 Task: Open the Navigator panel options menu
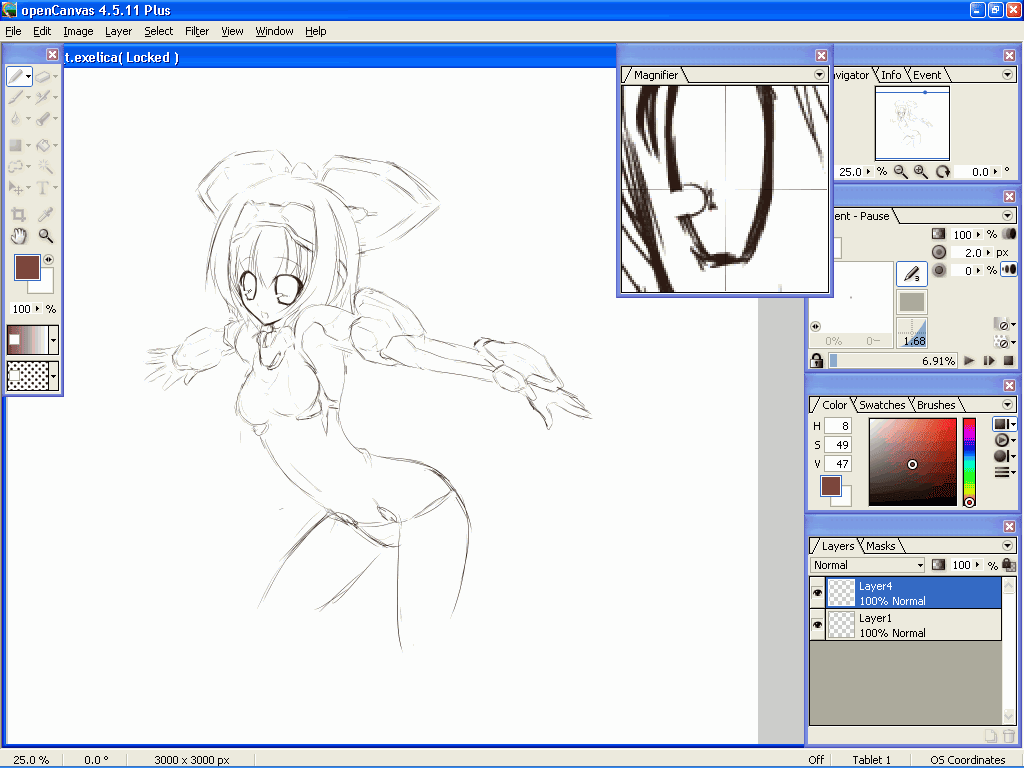[1007, 74]
